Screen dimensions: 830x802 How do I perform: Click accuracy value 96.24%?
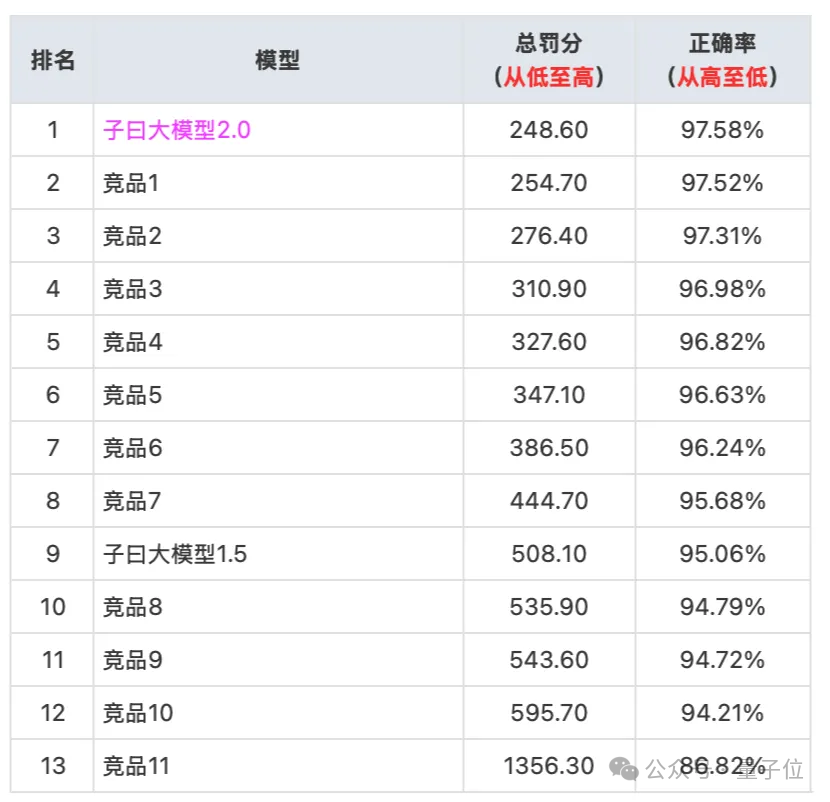[x=723, y=447]
